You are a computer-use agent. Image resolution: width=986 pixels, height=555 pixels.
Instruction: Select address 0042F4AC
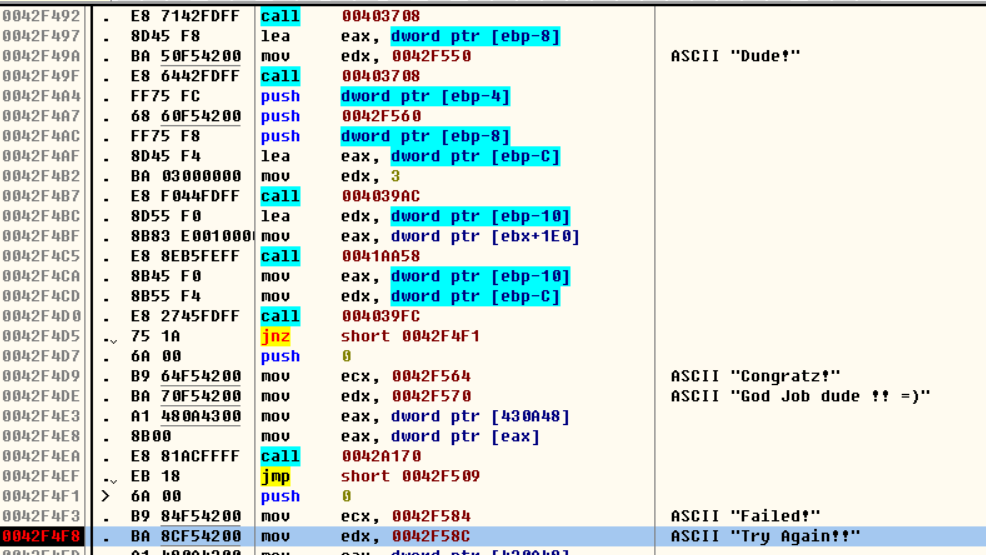(42, 136)
